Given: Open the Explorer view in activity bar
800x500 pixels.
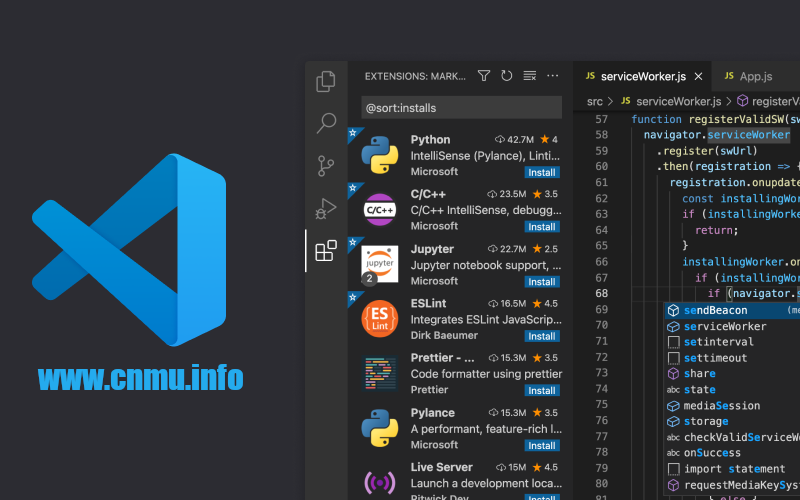Looking at the screenshot, I should tap(326, 82).
